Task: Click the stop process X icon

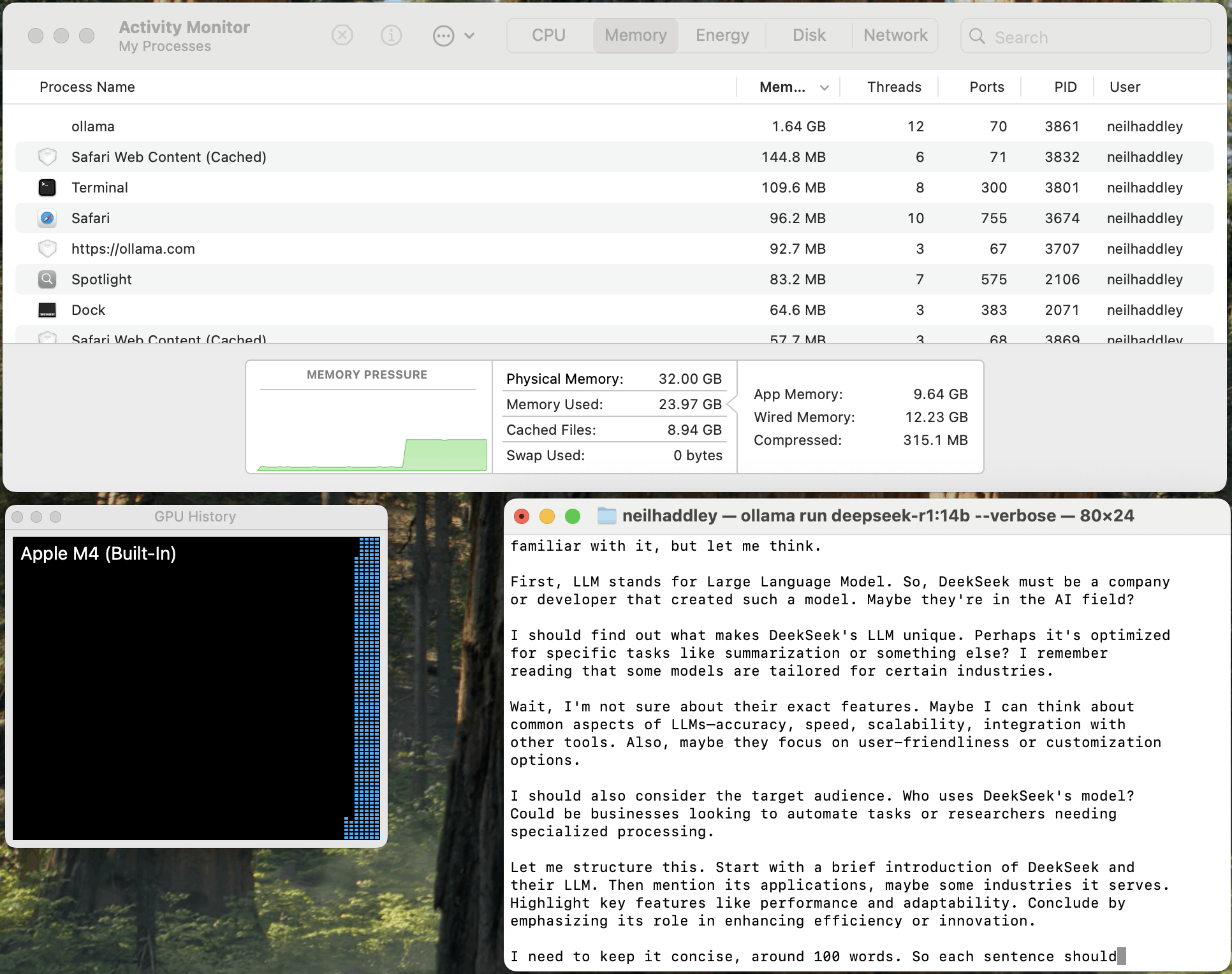Action: [x=342, y=35]
